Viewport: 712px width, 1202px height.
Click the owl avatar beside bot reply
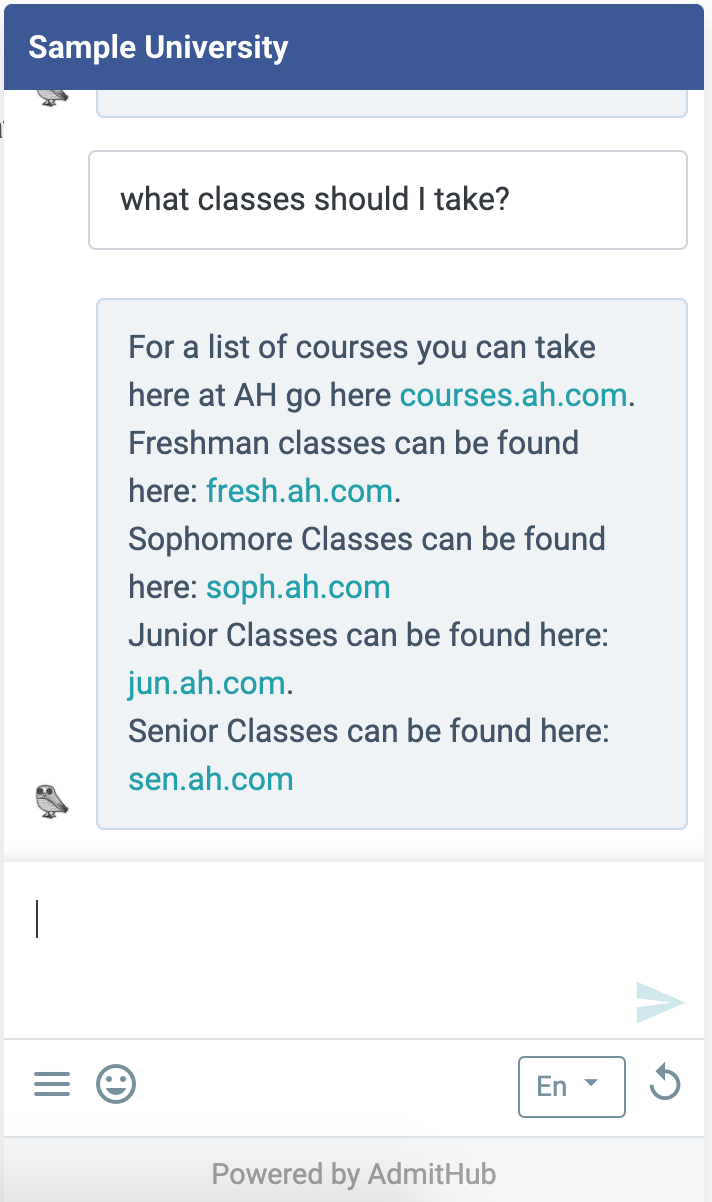(x=52, y=801)
